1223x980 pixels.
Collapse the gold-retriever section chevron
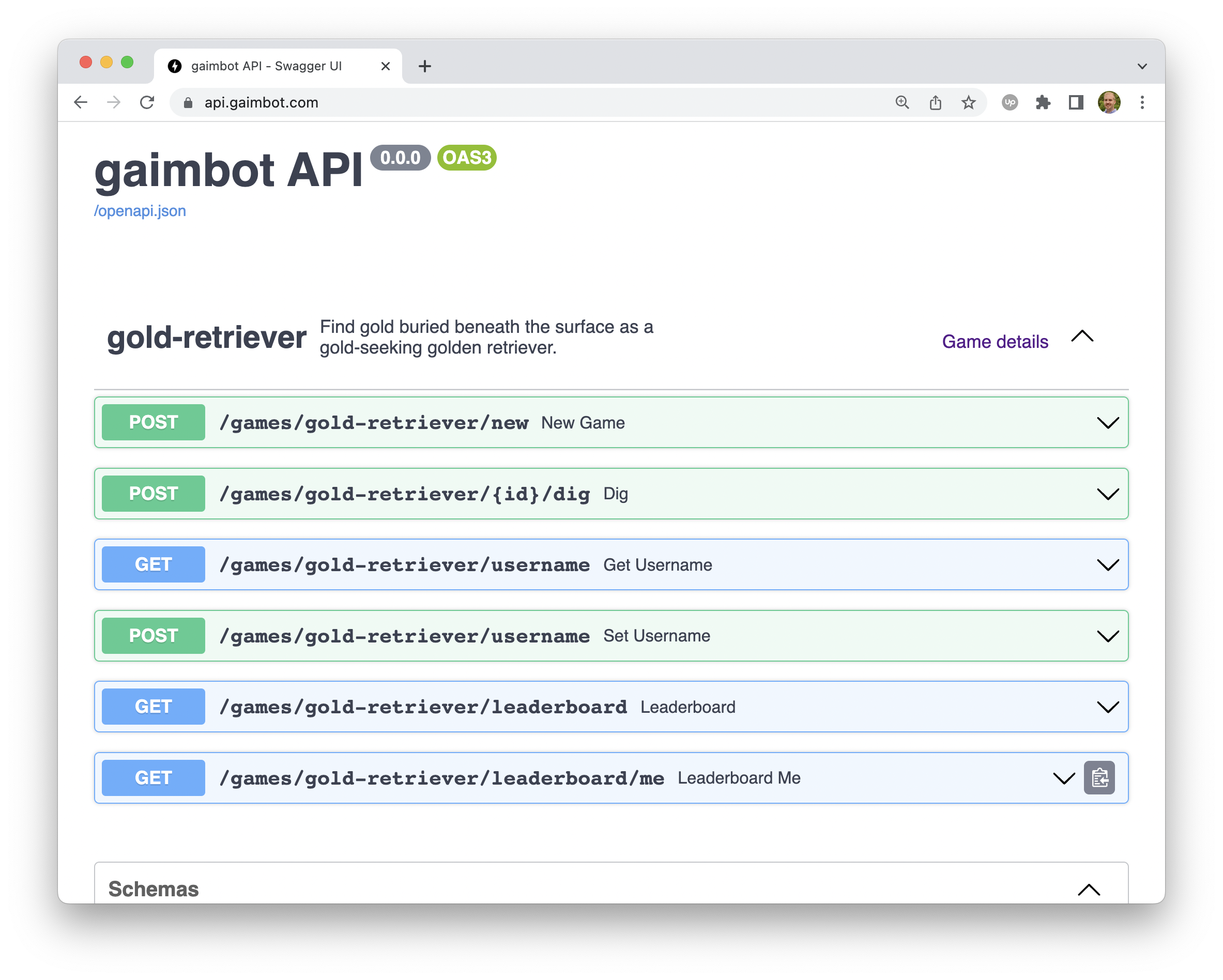point(1082,336)
